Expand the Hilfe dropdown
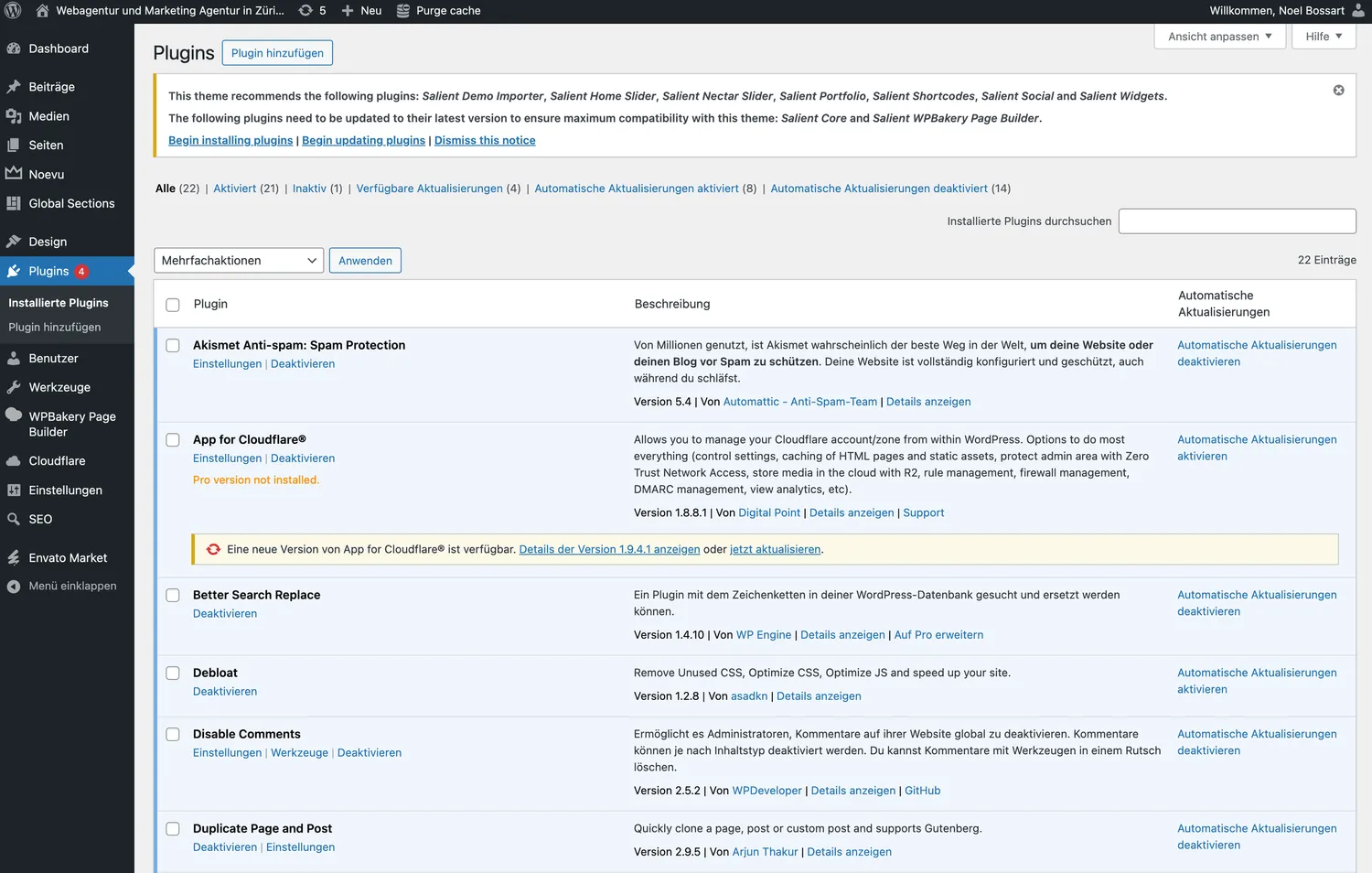 (x=1323, y=36)
